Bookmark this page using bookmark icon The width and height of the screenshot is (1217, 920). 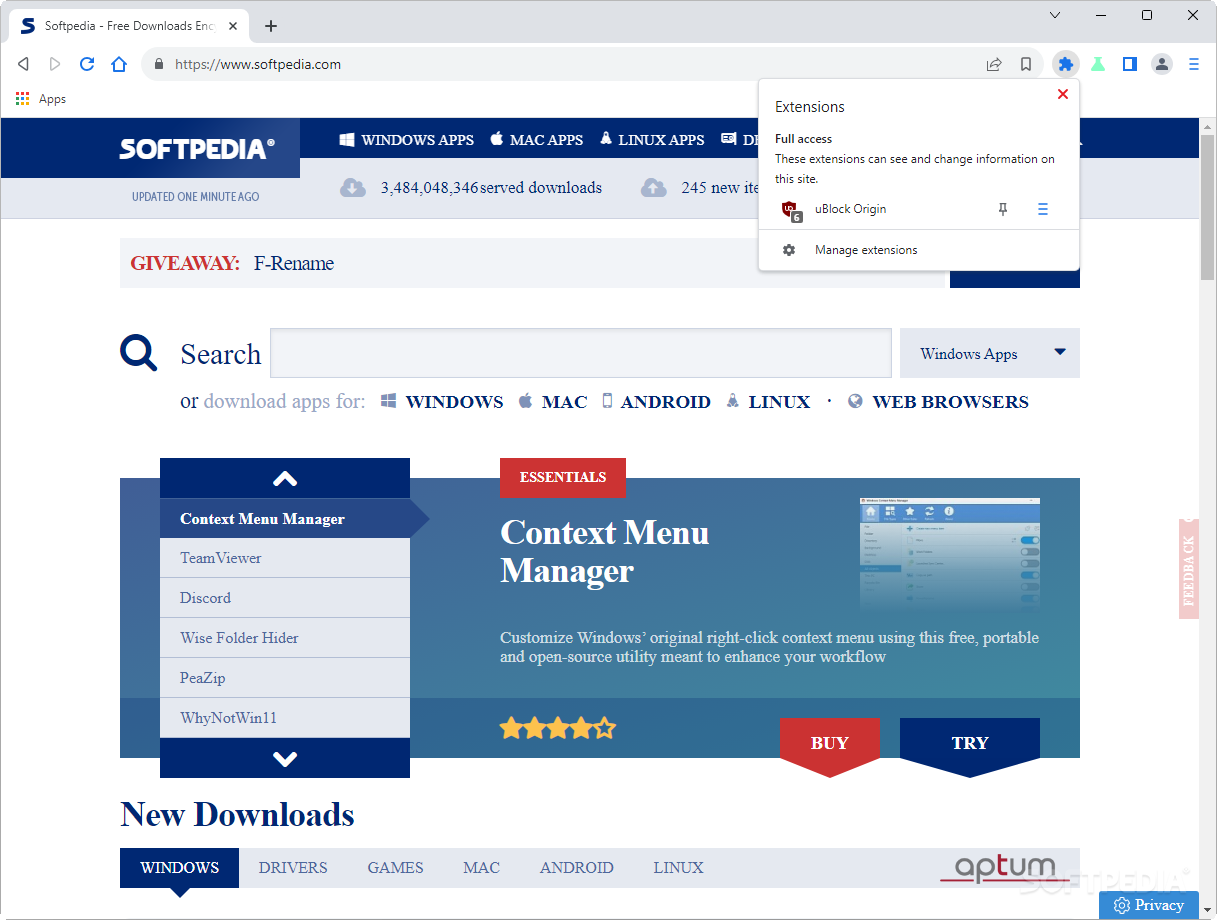pos(1026,64)
